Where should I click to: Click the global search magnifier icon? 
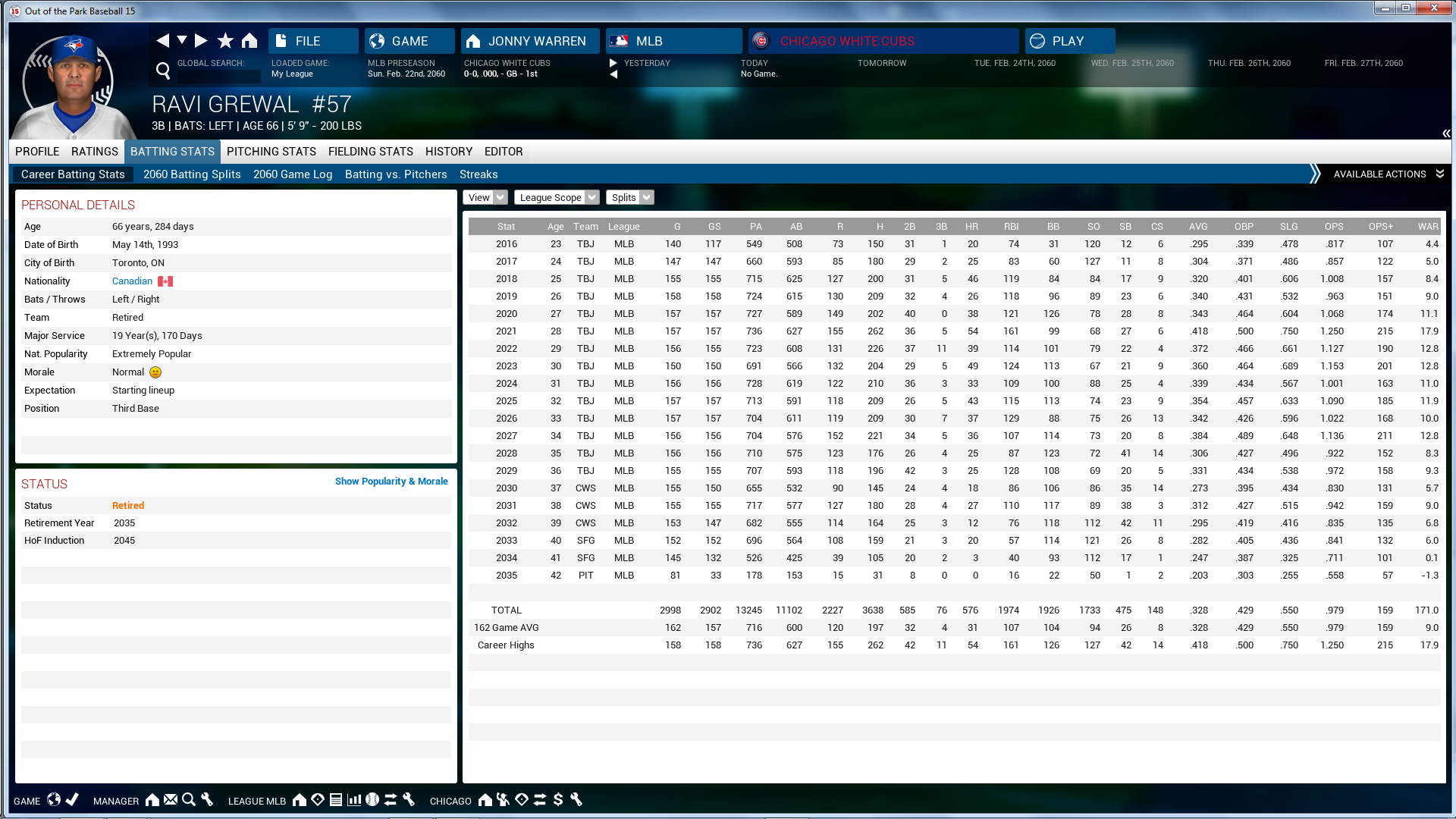(163, 71)
